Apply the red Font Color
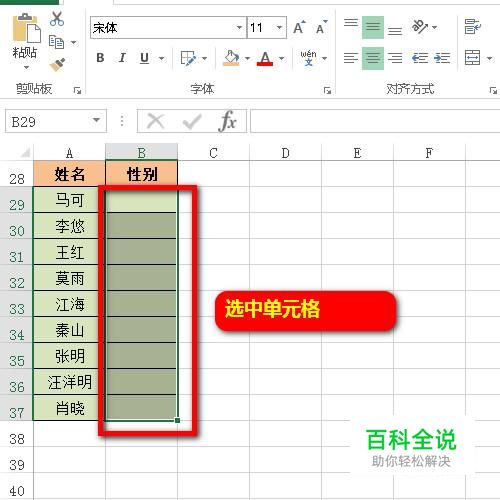 265,58
